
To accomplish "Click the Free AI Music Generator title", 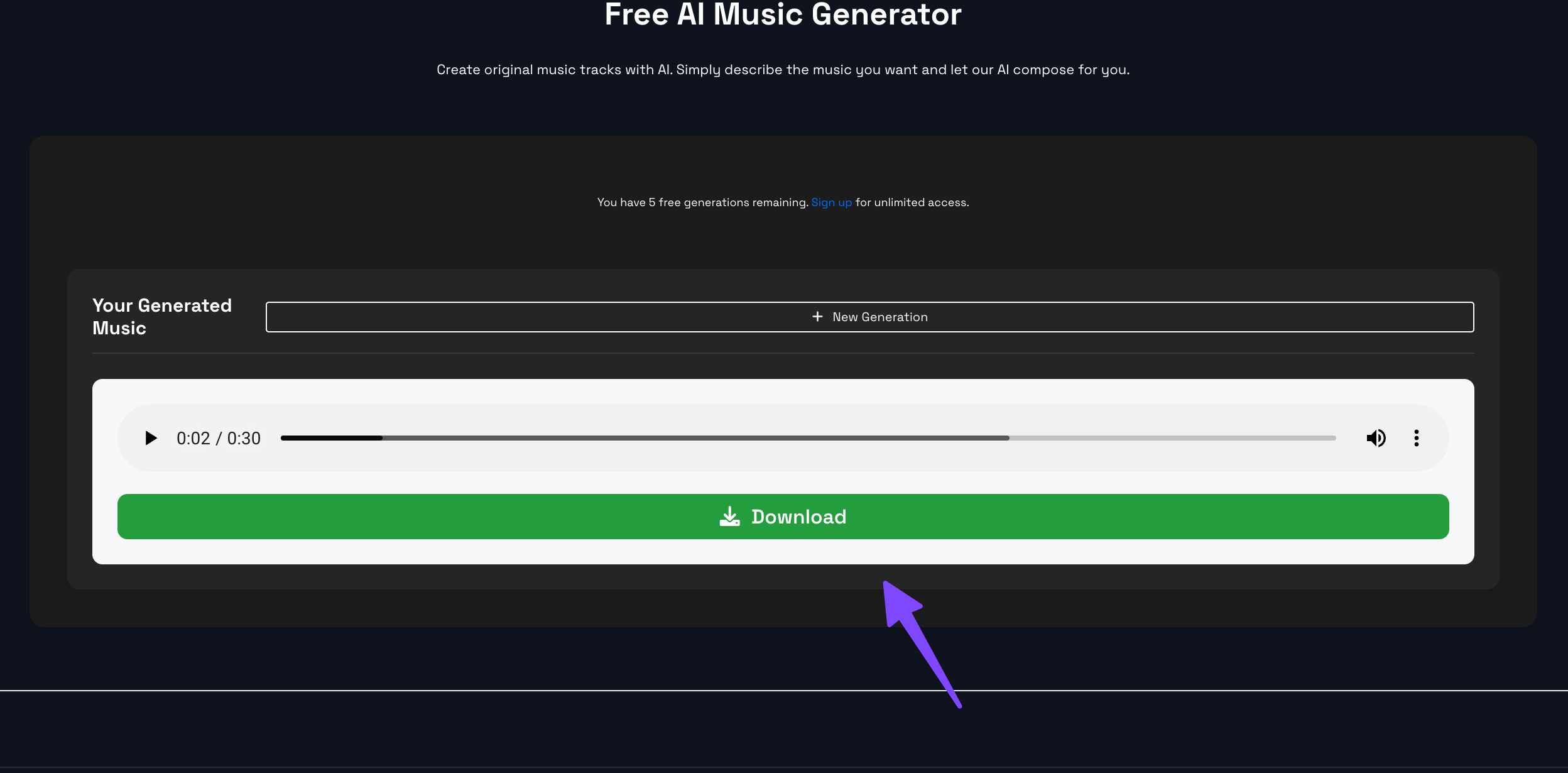I will coord(783,14).
